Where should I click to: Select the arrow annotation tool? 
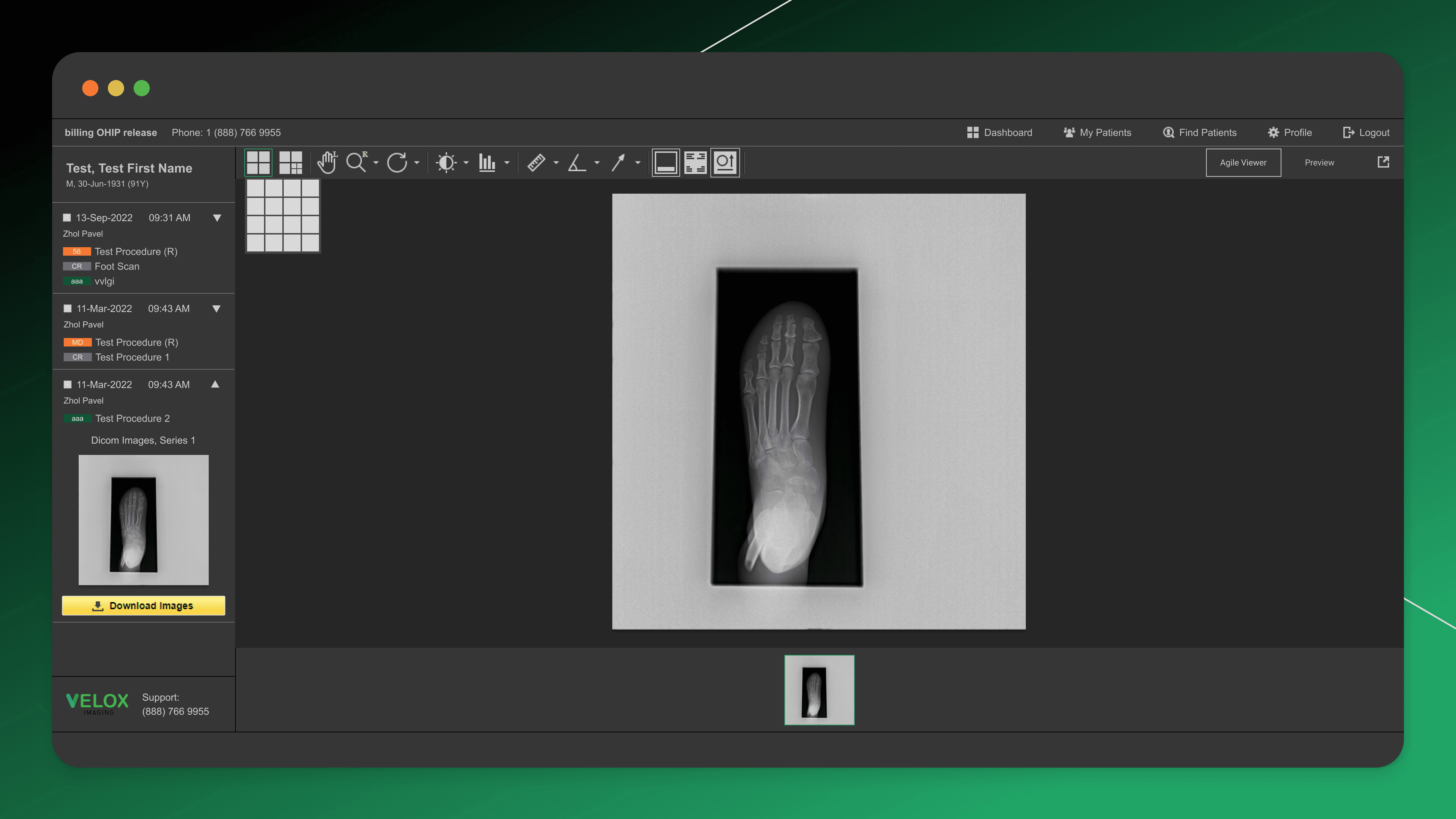pos(618,163)
